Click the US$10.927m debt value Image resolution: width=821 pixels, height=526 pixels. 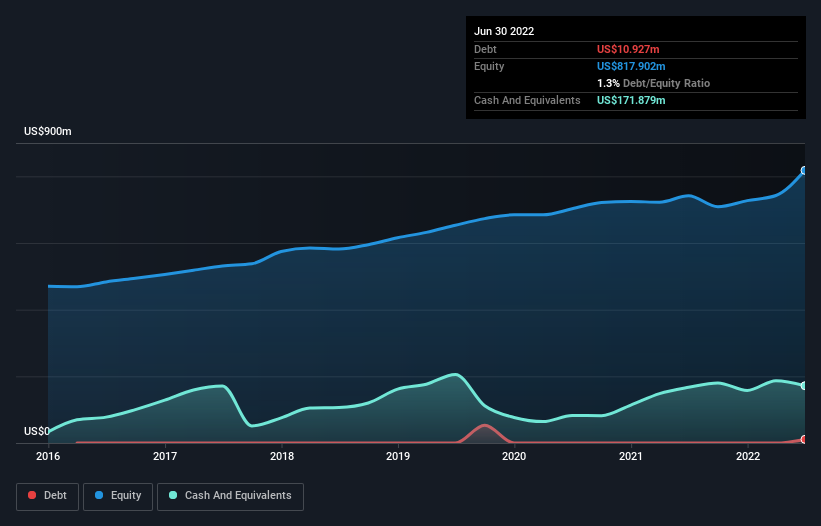point(628,49)
